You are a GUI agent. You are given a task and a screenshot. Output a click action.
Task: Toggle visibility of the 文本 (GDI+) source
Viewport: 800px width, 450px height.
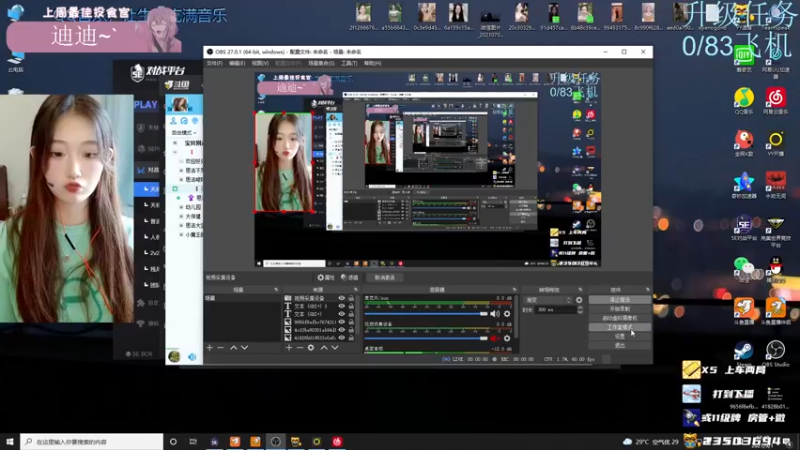click(341, 314)
